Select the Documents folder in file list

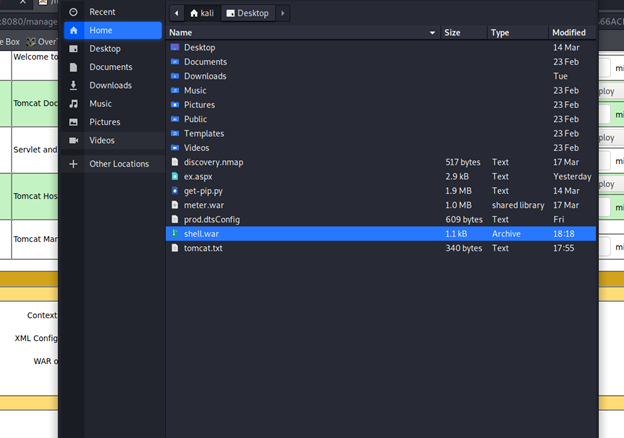[x=381, y=62]
